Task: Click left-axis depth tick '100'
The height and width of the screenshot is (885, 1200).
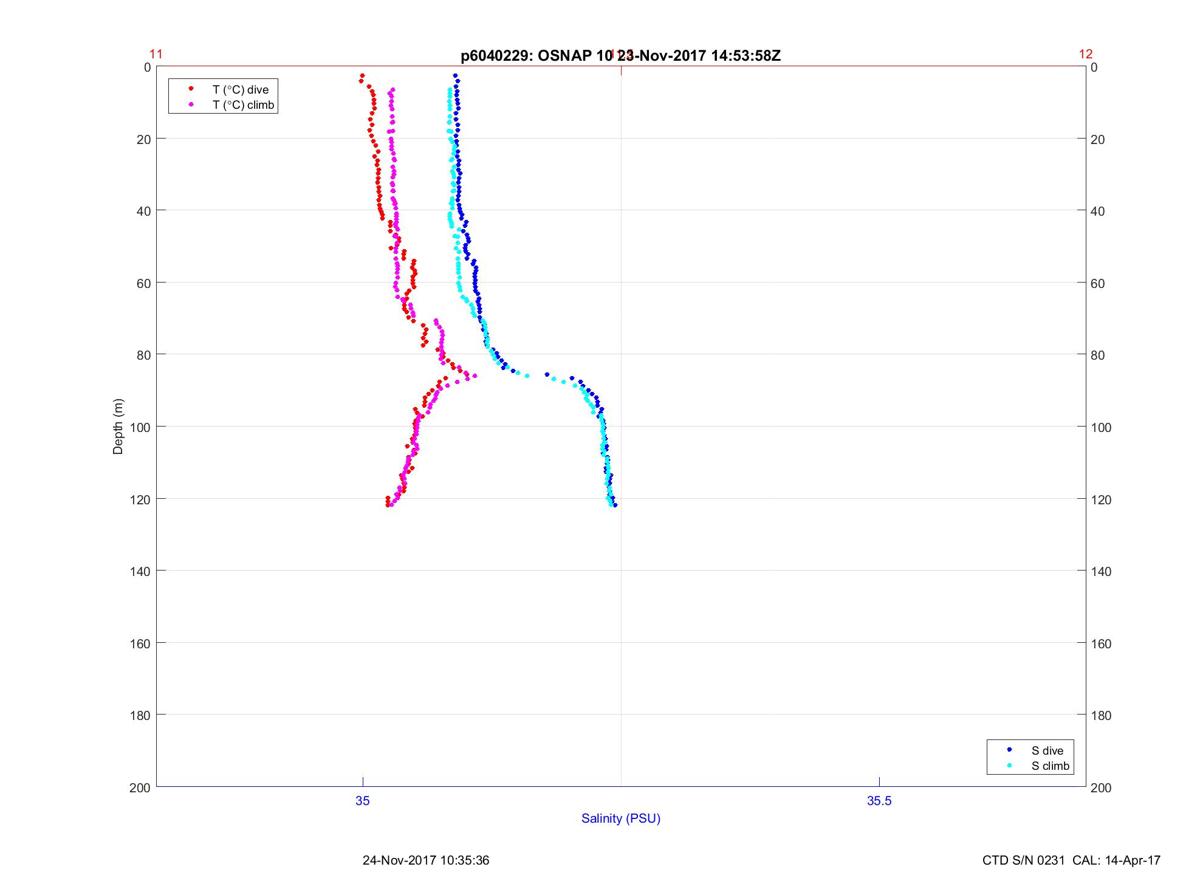Action: click(x=141, y=427)
